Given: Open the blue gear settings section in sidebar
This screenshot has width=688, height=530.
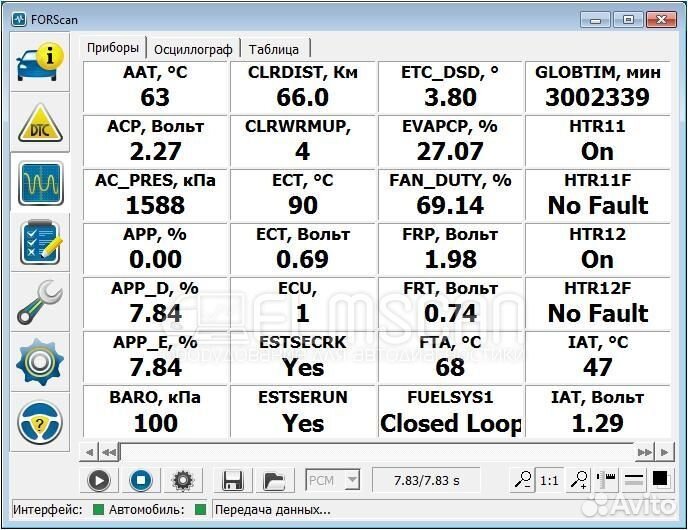Looking at the screenshot, I should [x=40, y=362].
